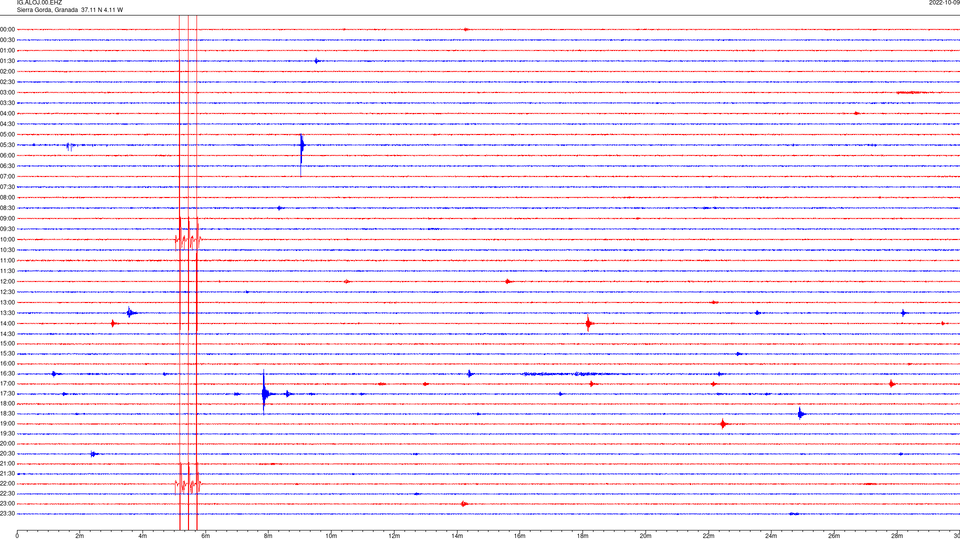
Task: Select the 23:30 row label
Action: pos(8,514)
